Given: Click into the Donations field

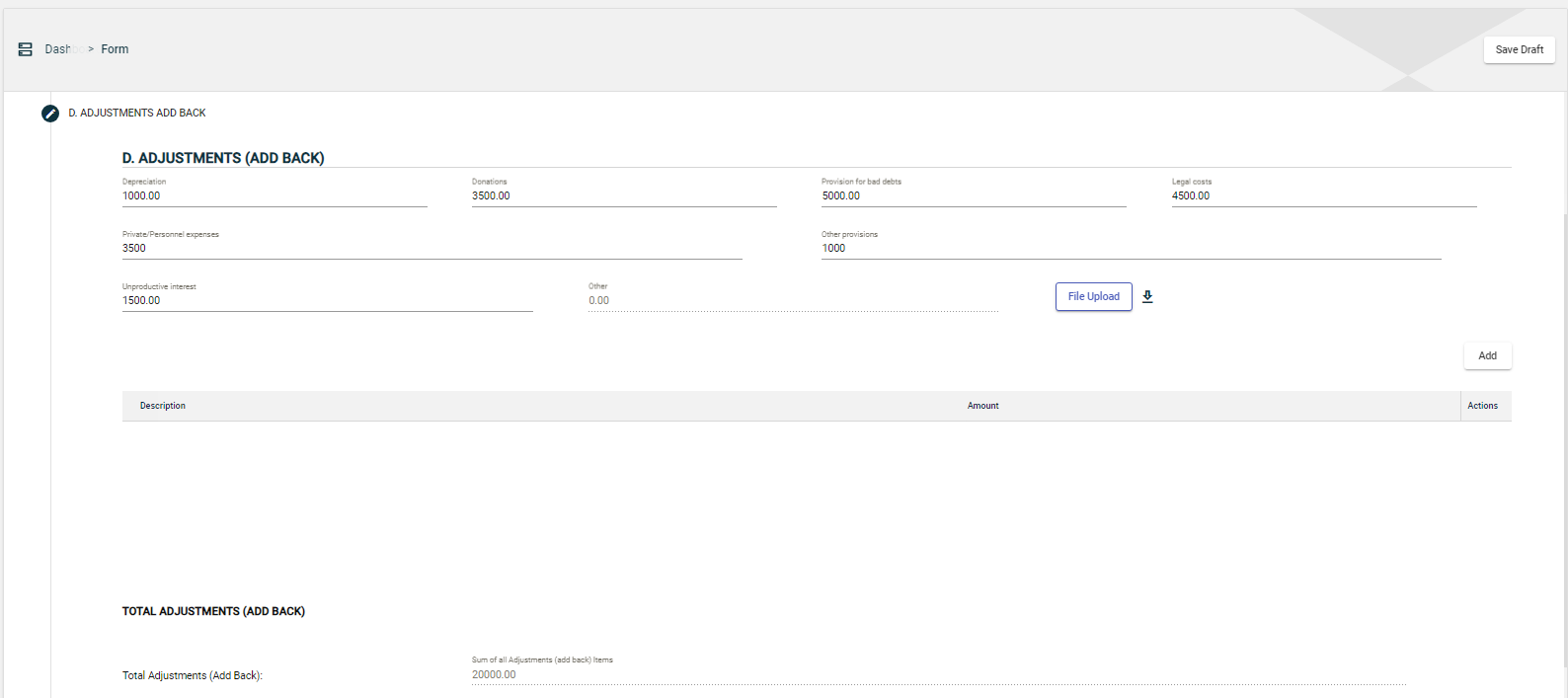Looking at the screenshot, I should pyautogui.click(x=623, y=196).
